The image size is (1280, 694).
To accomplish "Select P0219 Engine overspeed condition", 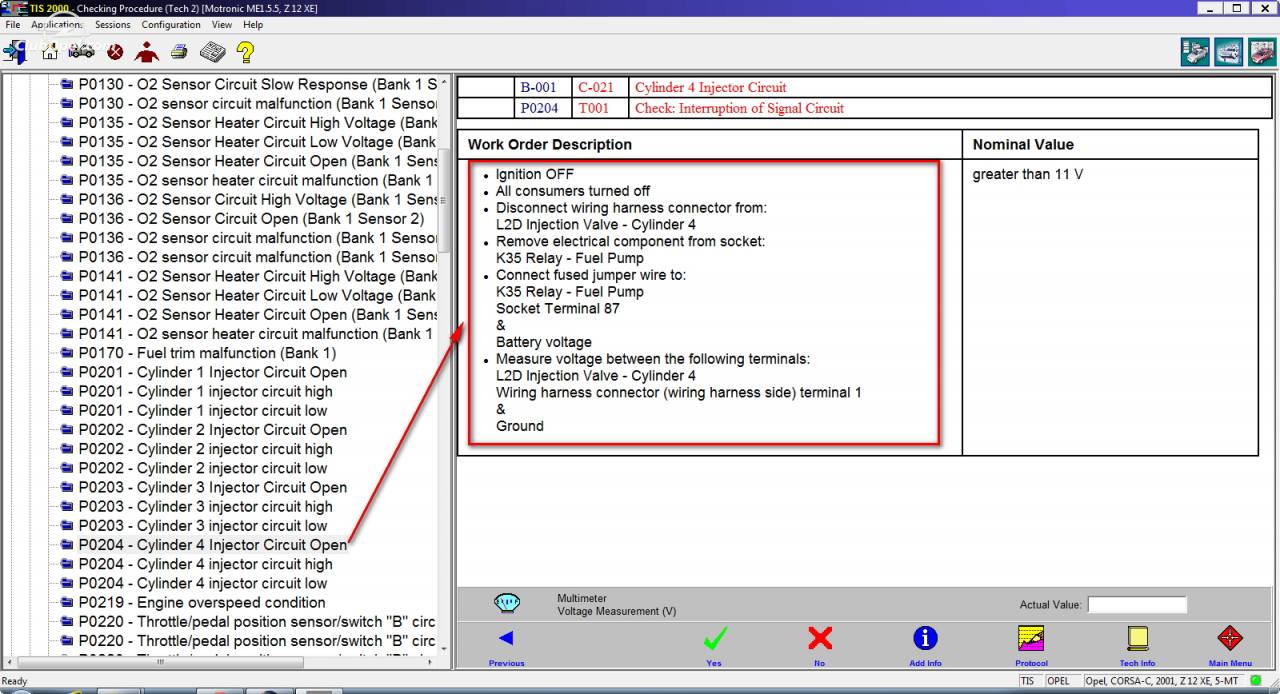I will coord(201,602).
